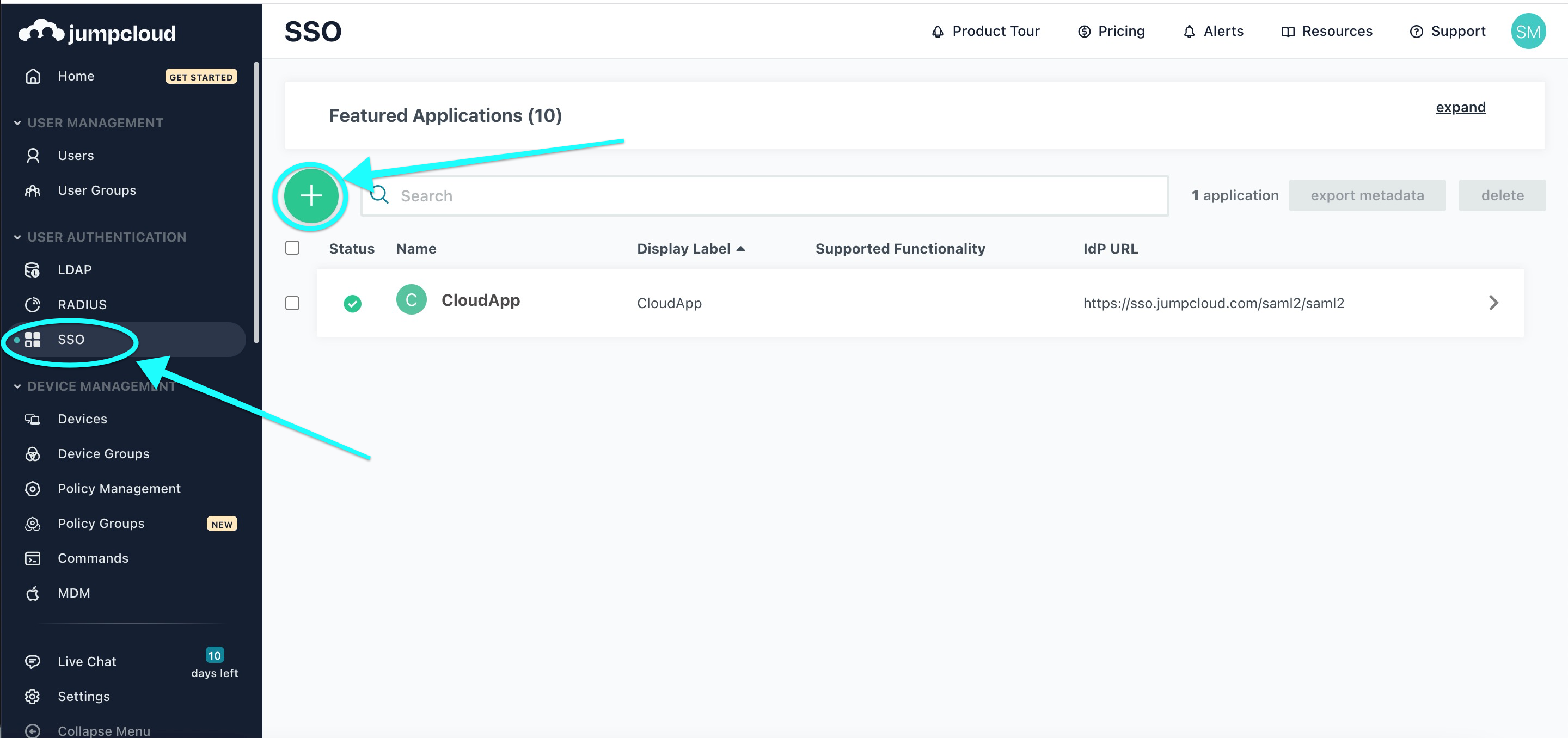Screen dimensions: 1568x738
Task: Collapse the User Management section
Action: coord(17,123)
